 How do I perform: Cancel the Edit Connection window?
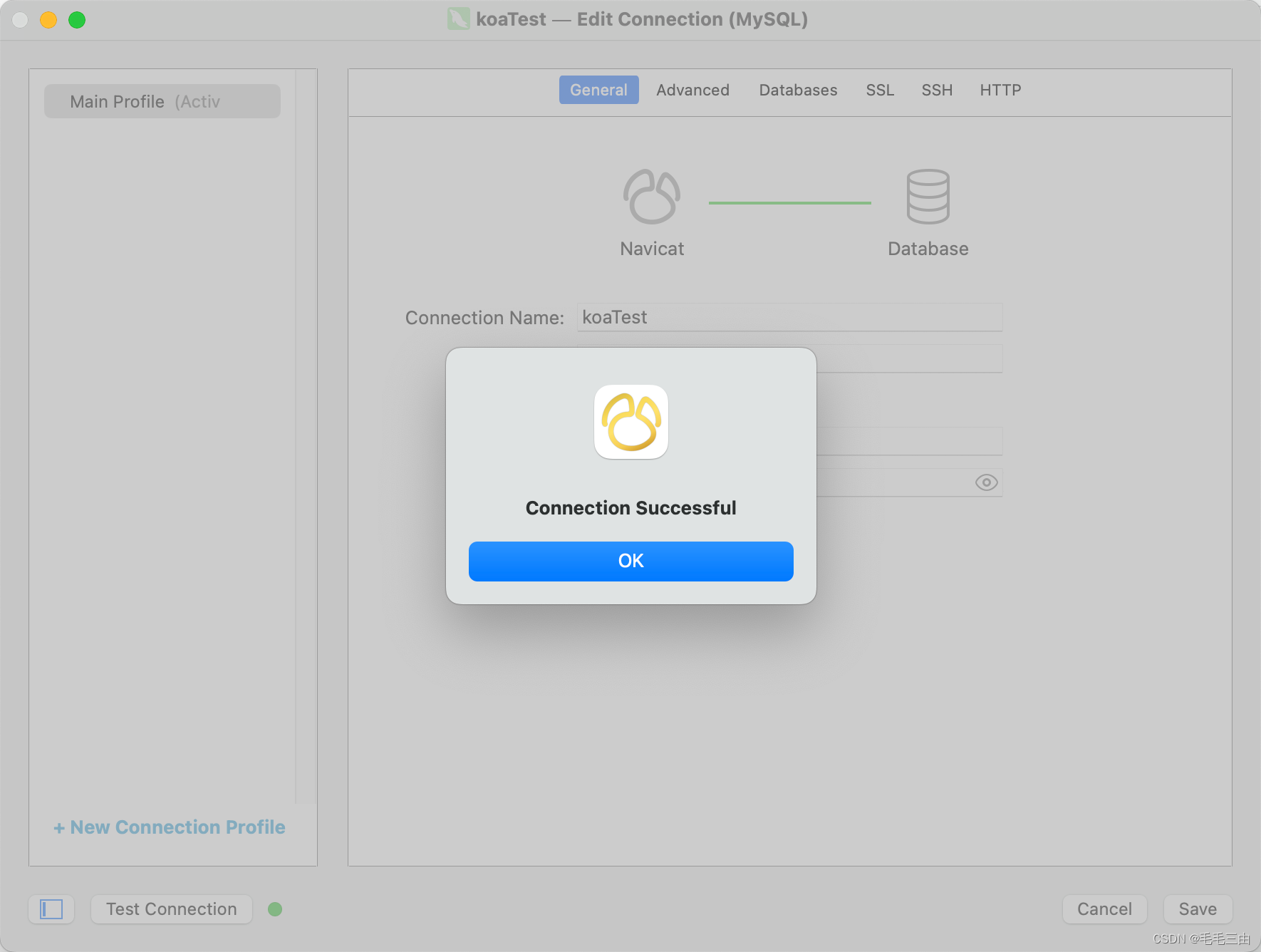pos(1104,909)
